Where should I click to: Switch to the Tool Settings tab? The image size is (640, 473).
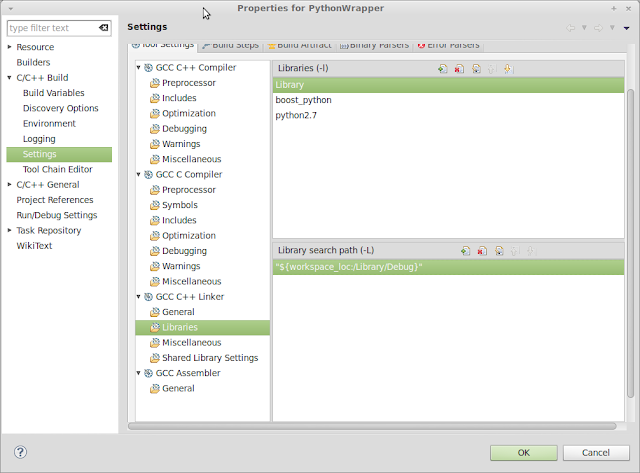163,45
